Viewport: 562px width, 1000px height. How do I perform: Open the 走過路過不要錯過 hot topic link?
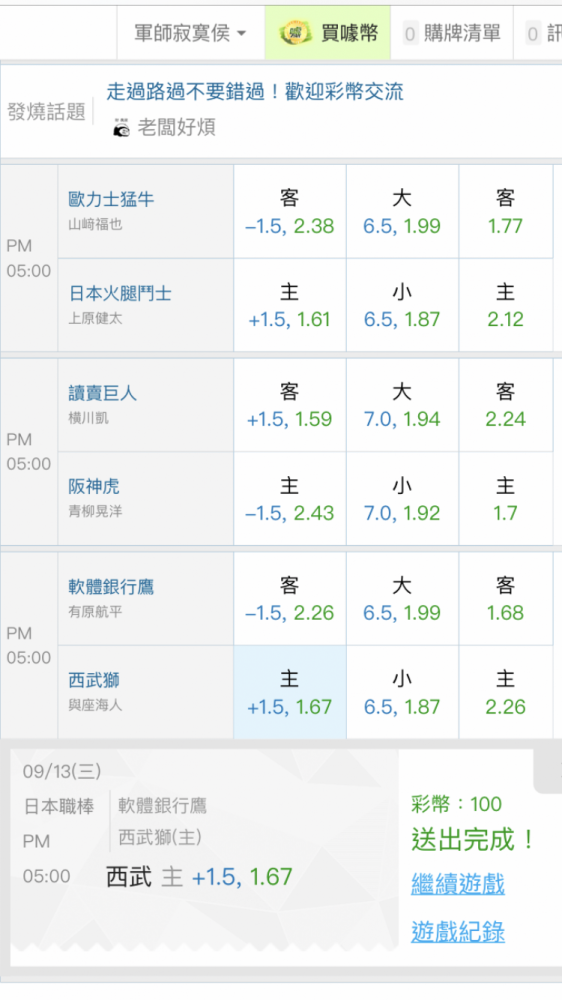(x=255, y=91)
